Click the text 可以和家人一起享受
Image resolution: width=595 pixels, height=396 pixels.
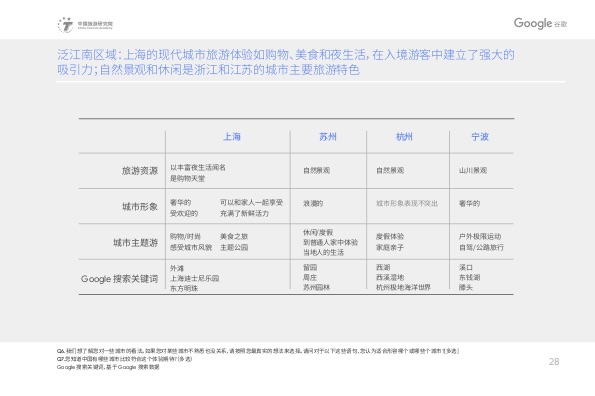(252, 203)
